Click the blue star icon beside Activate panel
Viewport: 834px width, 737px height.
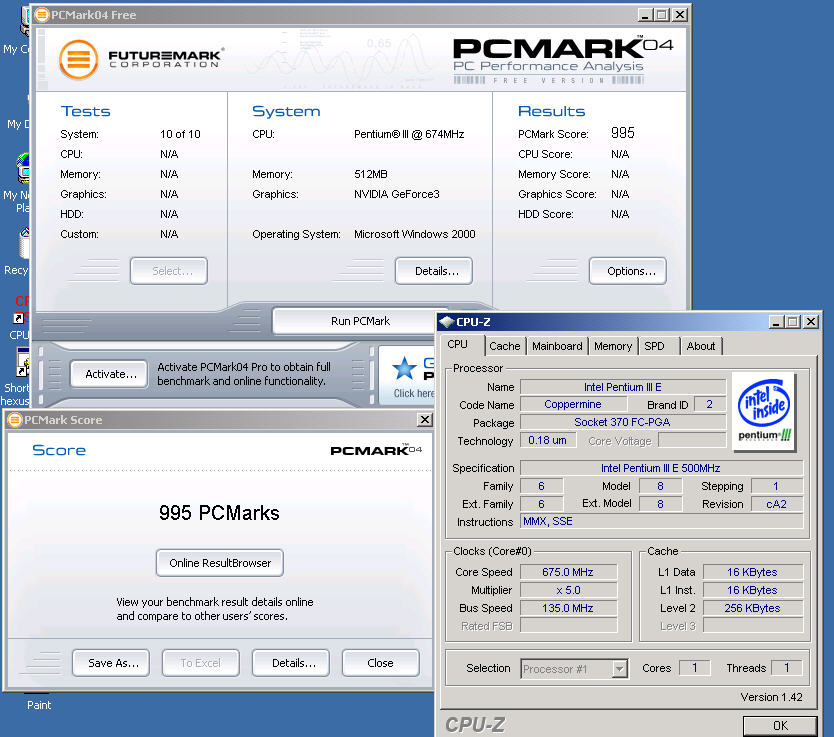[x=404, y=368]
